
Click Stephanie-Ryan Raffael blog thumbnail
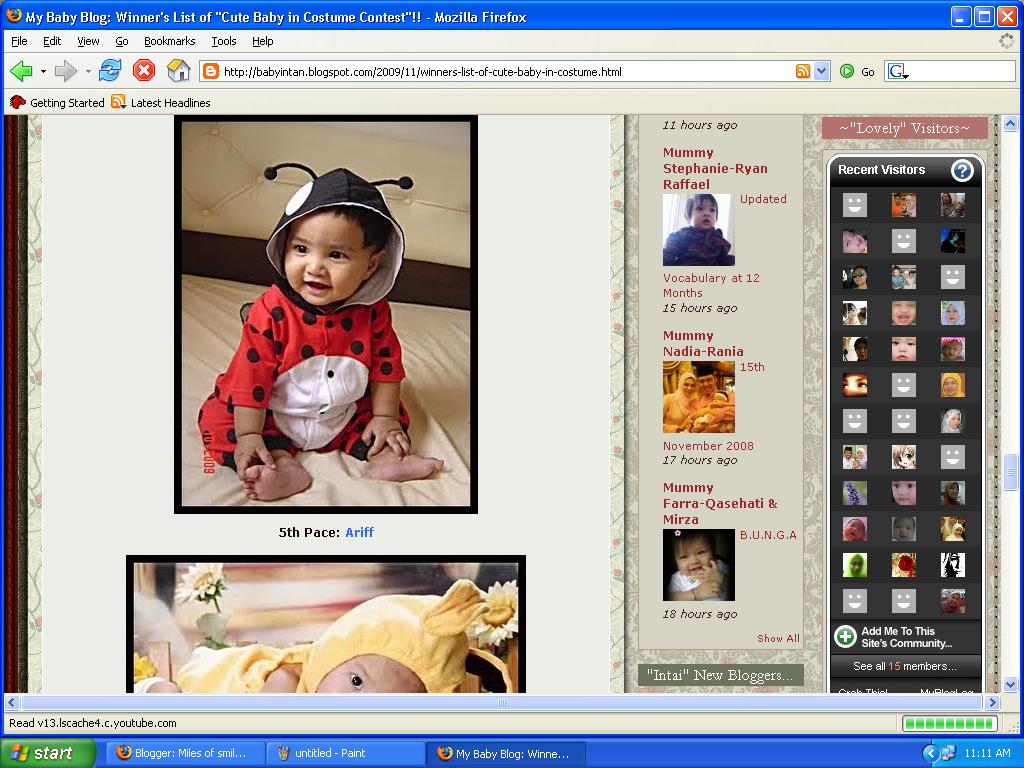click(698, 229)
